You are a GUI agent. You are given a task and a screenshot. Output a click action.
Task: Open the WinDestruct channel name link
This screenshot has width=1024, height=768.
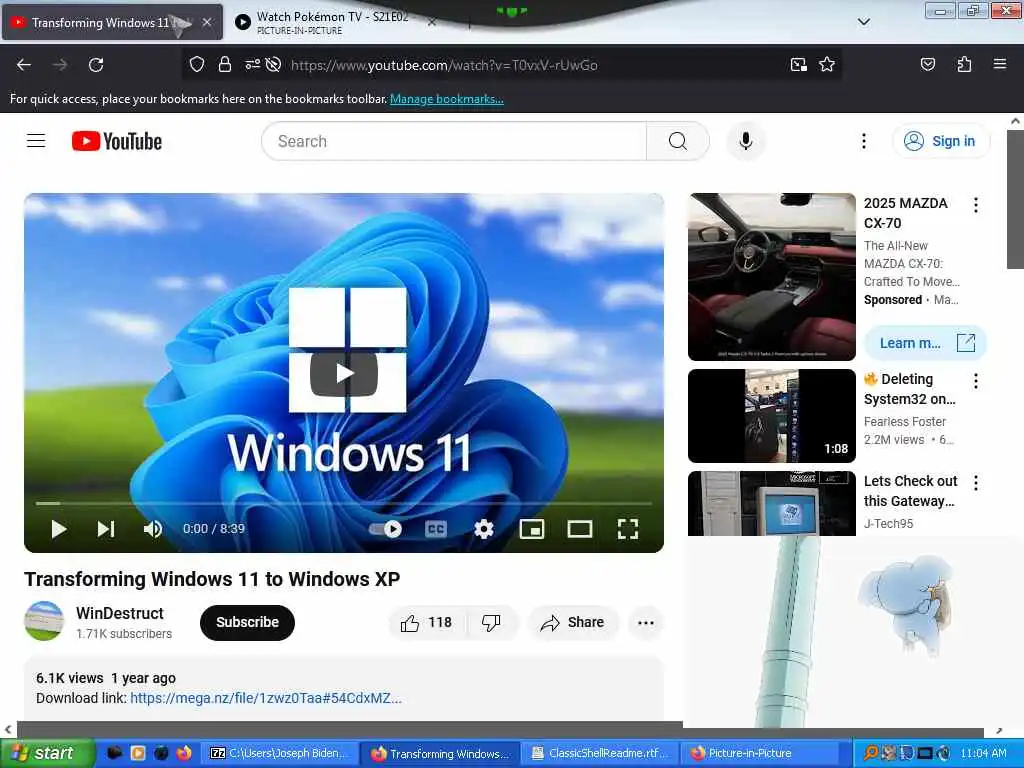click(x=120, y=613)
